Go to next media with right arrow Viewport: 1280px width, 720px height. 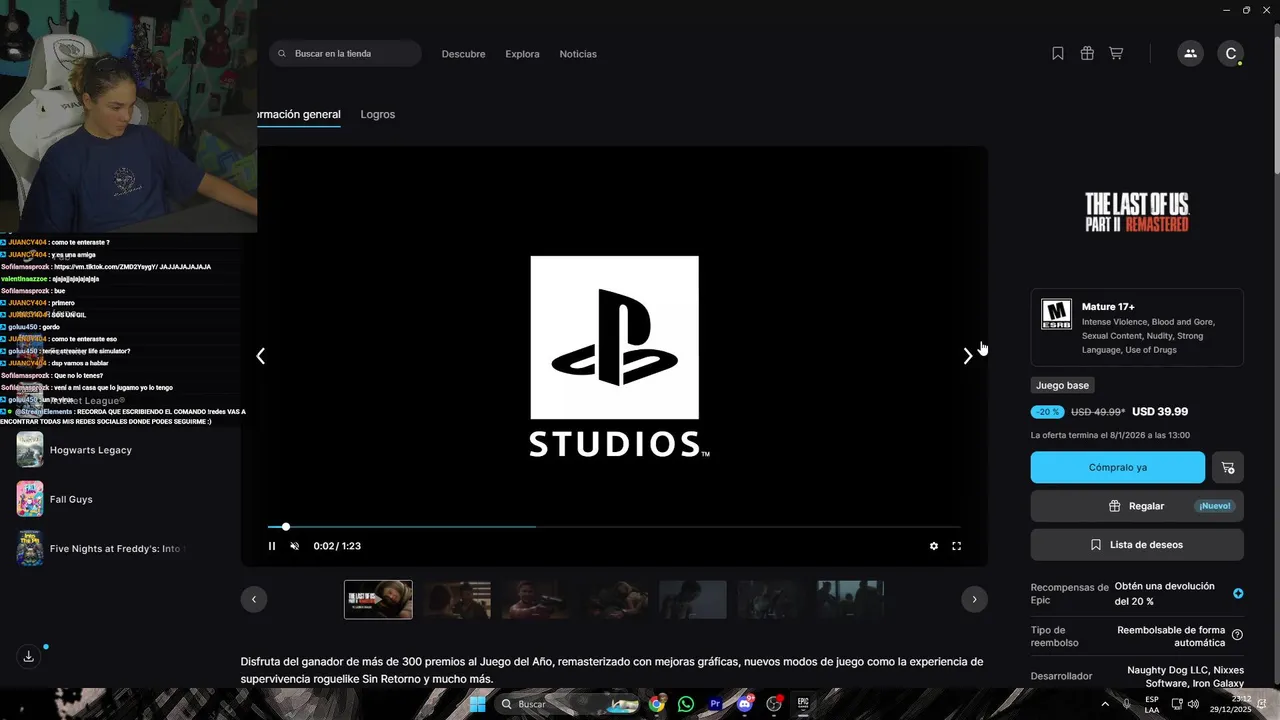coord(967,356)
